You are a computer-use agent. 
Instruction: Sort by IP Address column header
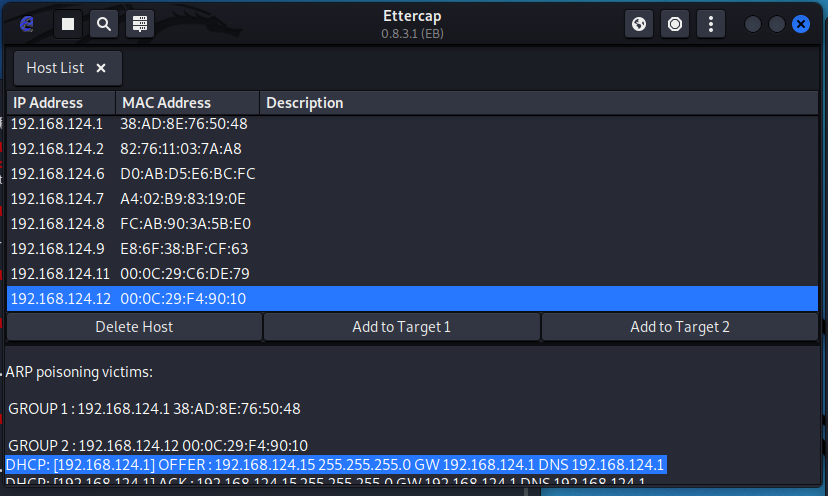tap(61, 102)
